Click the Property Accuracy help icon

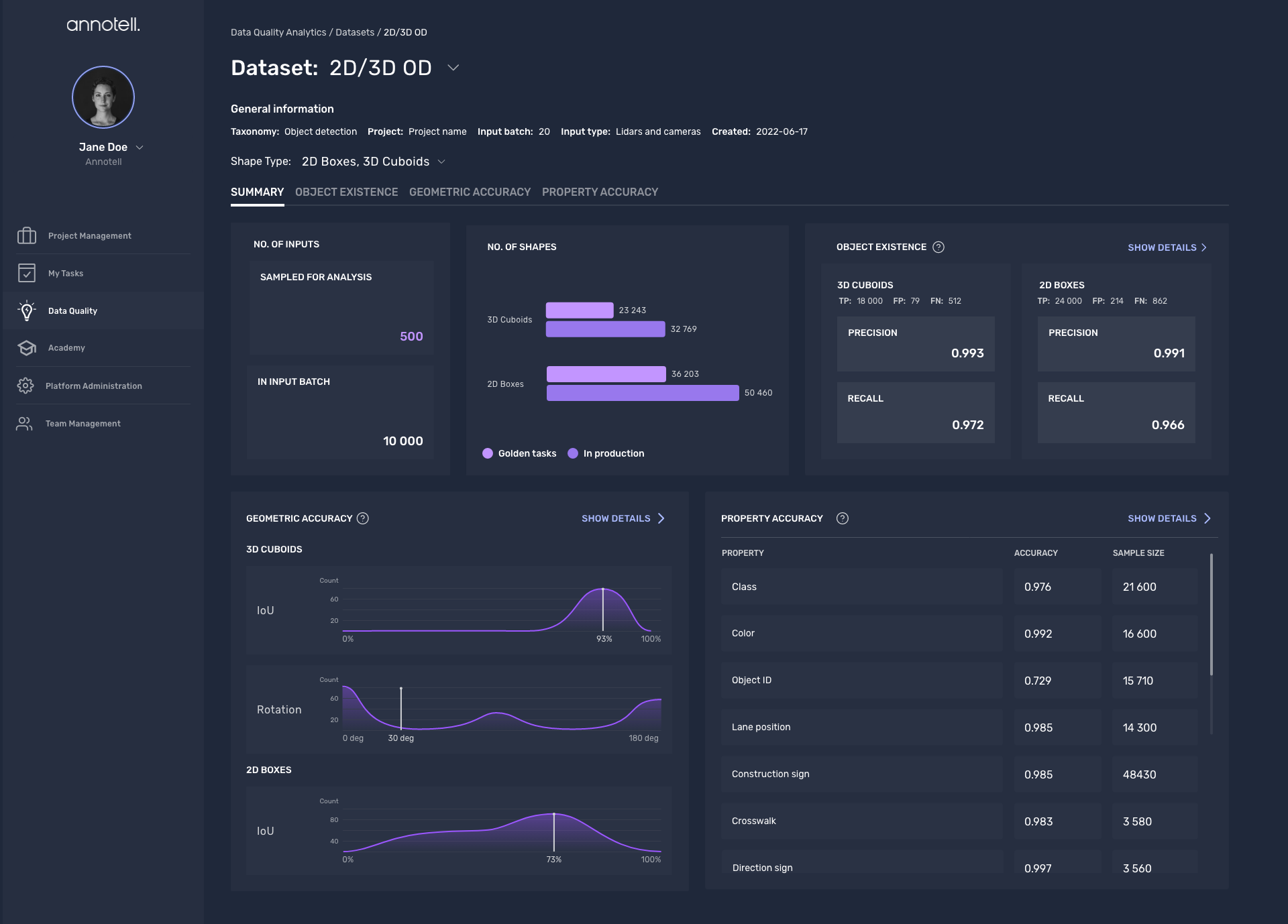[843, 518]
